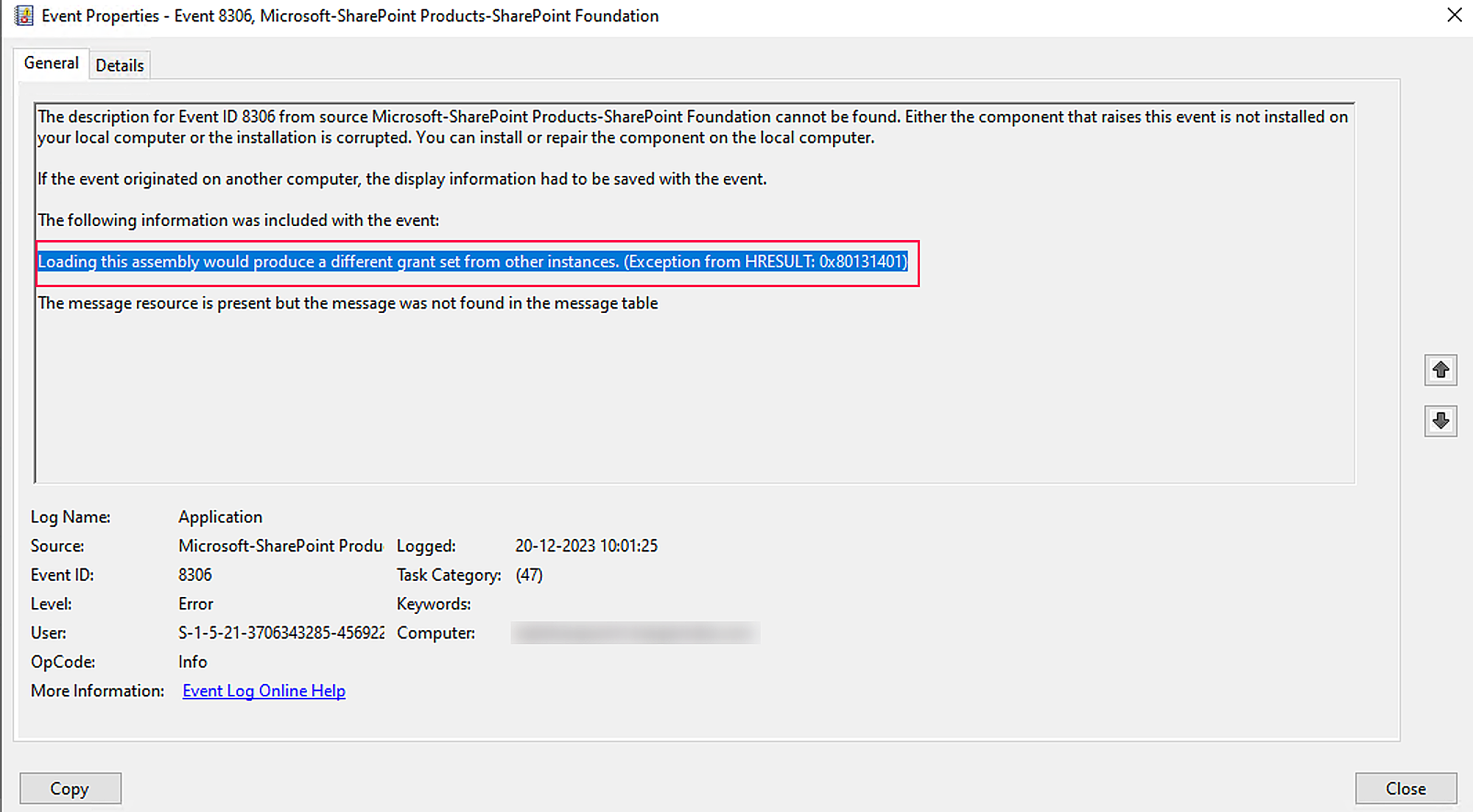This screenshot has width=1473, height=812.
Task: Click the Task Category value (47)
Action: point(529,575)
